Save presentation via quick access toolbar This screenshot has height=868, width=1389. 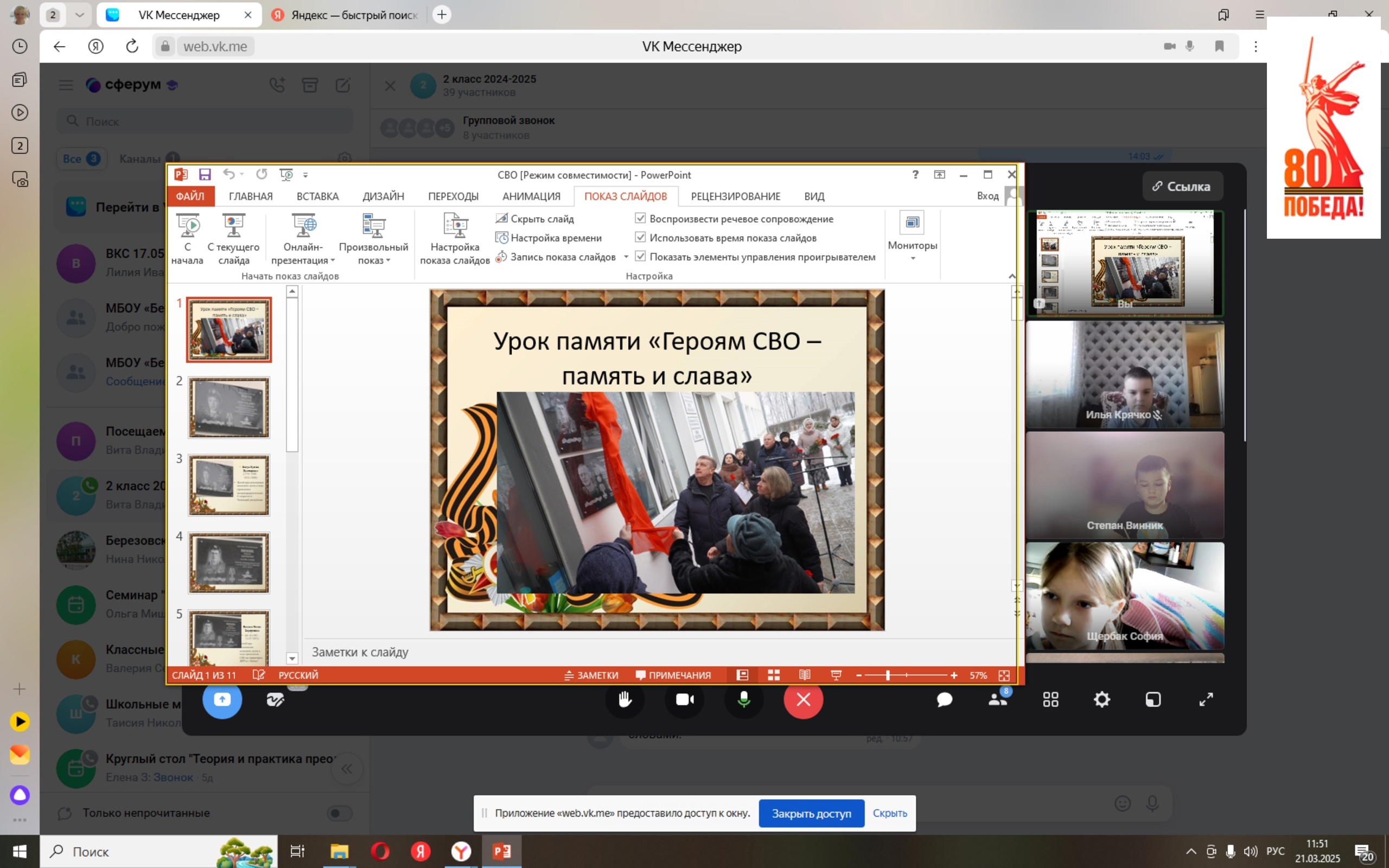tap(205, 175)
